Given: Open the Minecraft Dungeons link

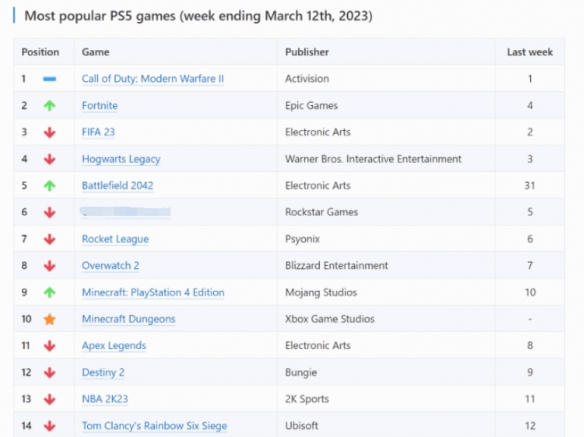Looking at the screenshot, I should tap(128, 319).
